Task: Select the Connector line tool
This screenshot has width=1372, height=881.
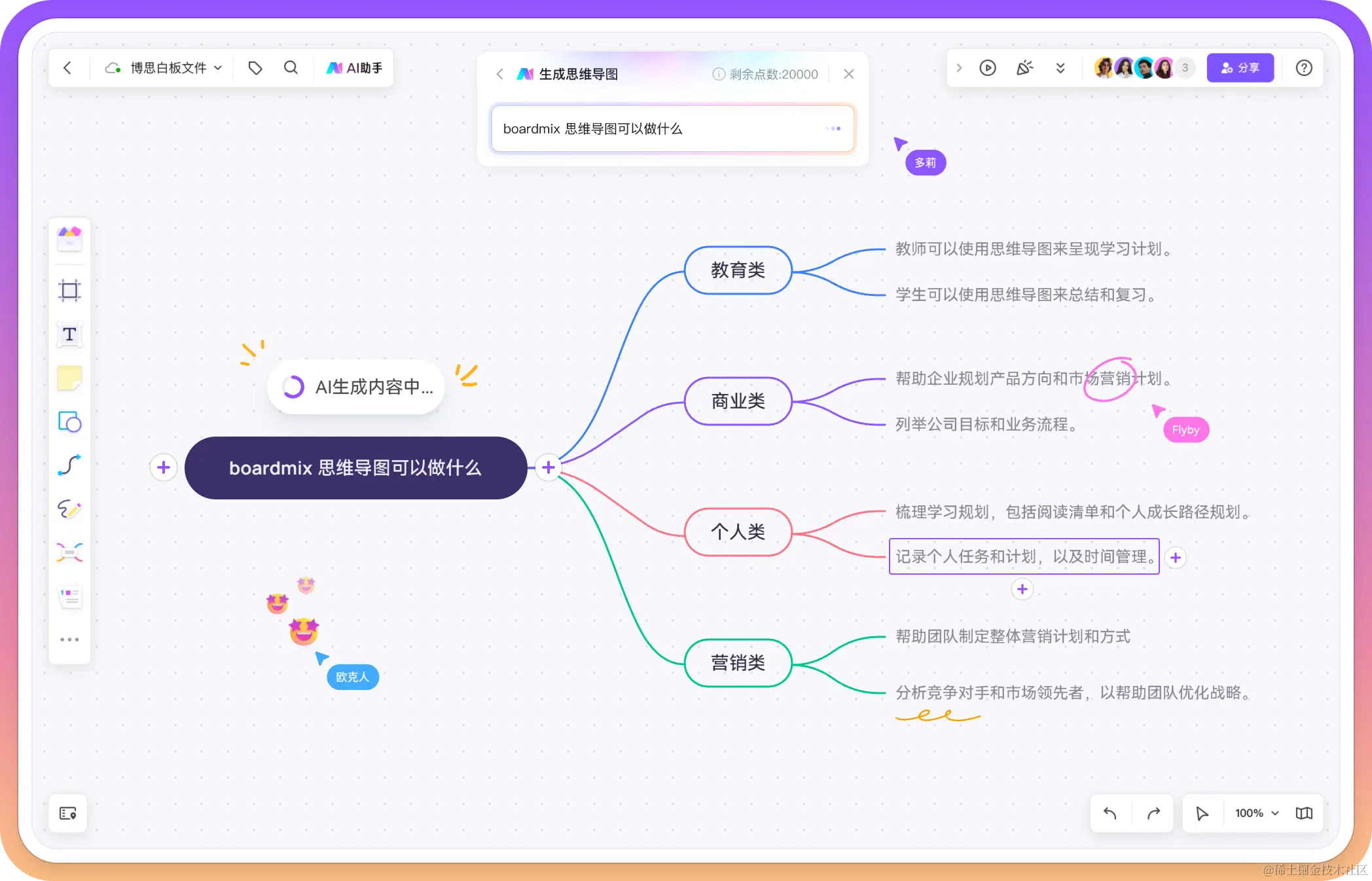Action: pyautogui.click(x=69, y=465)
